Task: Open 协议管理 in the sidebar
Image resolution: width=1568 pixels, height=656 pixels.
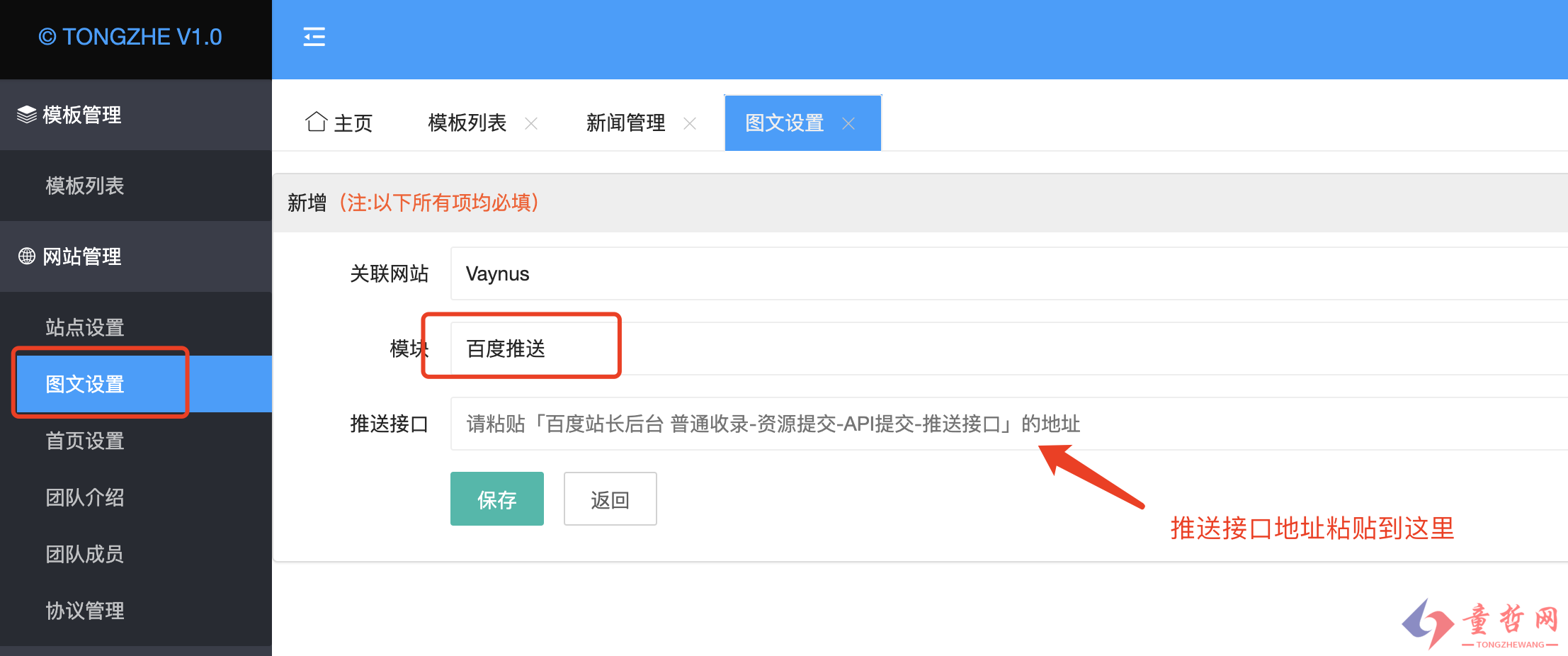Action: pyautogui.click(x=136, y=611)
